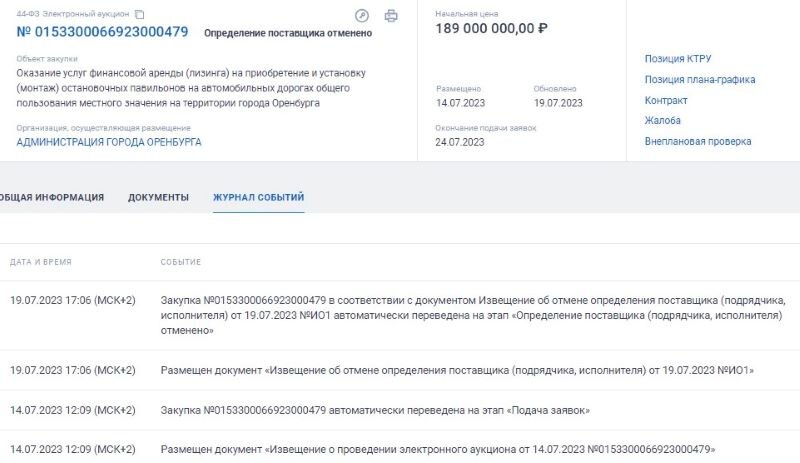
Task: Open Внеплановая проверка link
Action: 697,141
